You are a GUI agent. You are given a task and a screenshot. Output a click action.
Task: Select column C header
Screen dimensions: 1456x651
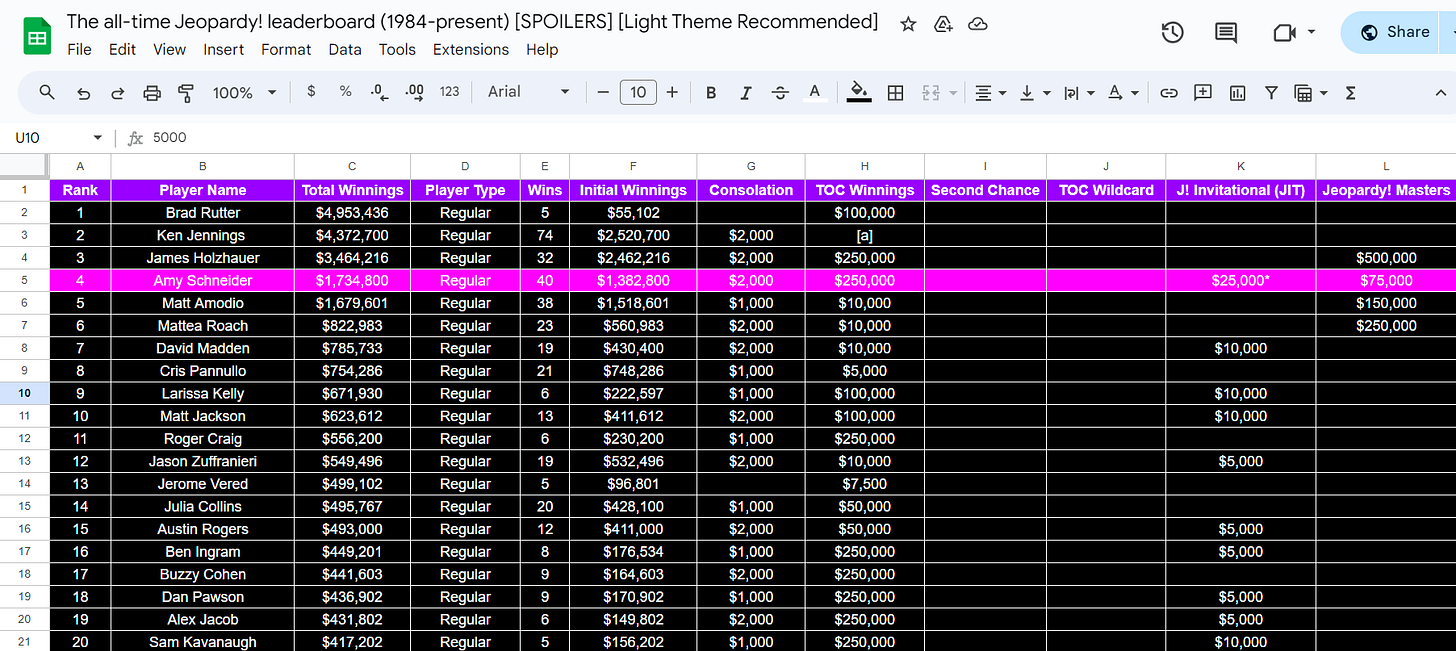point(352,166)
